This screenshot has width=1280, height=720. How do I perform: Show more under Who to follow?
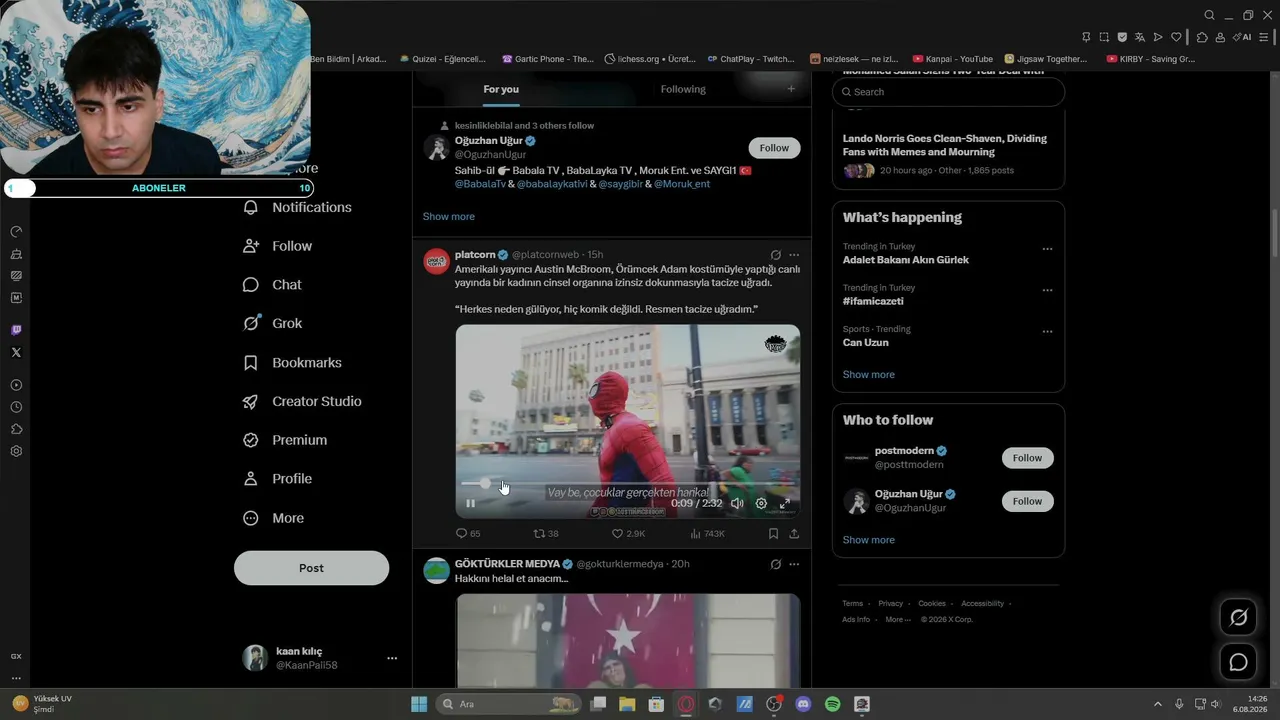pos(869,540)
